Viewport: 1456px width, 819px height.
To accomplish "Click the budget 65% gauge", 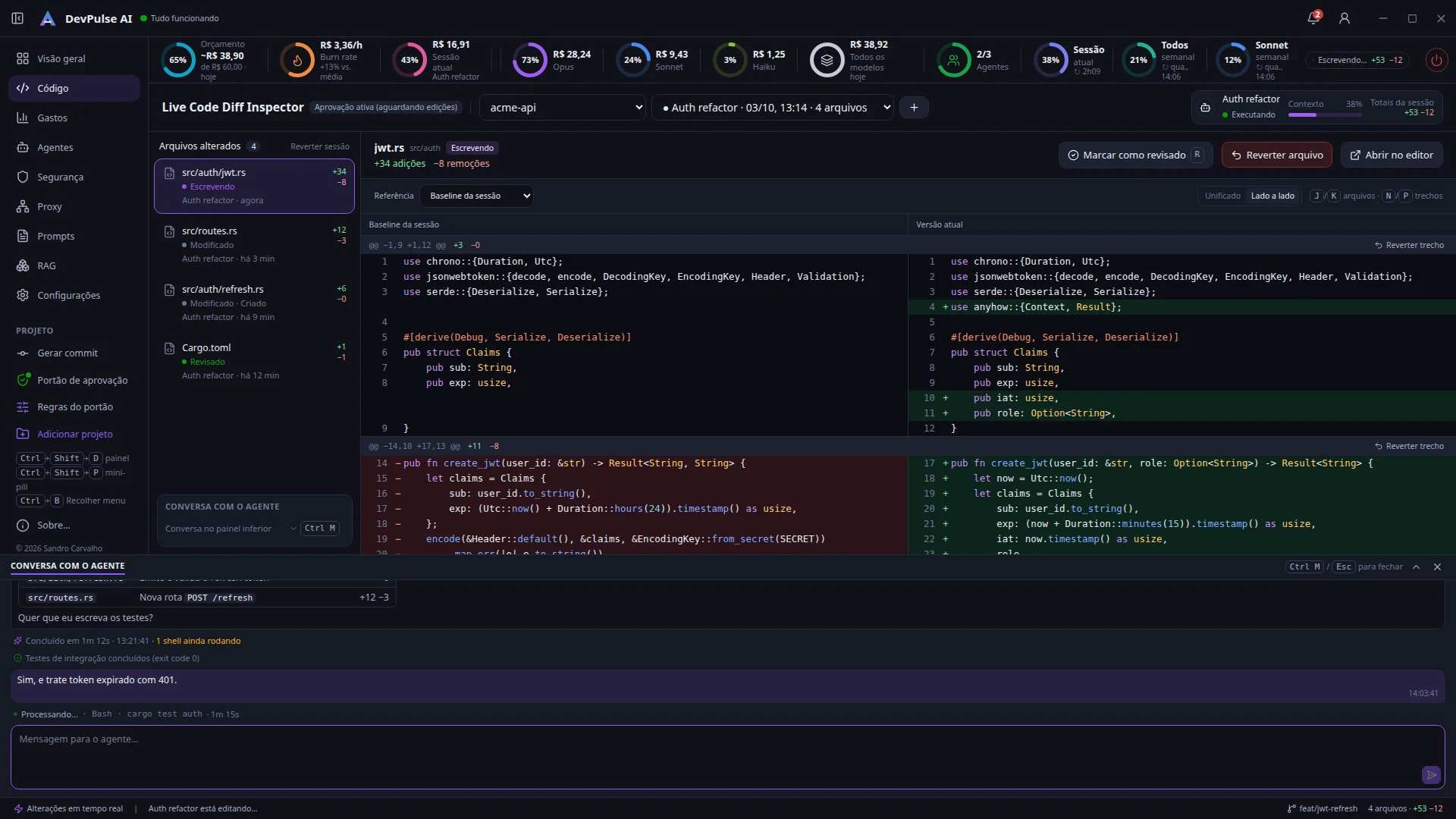I will 177,60.
